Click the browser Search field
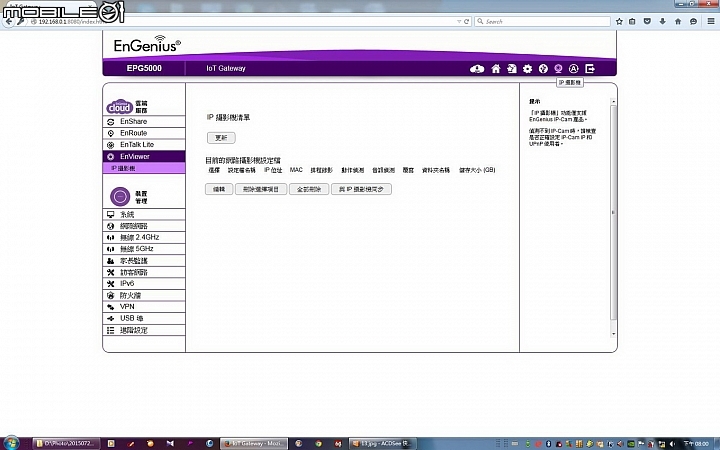The height and width of the screenshot is (450, 720). [542, 22]
